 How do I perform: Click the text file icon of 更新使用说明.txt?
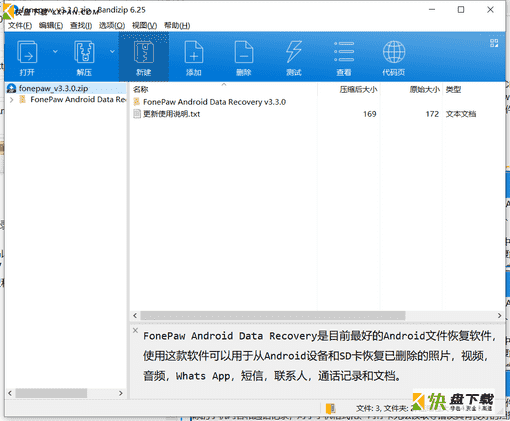(x=137, y=114)
